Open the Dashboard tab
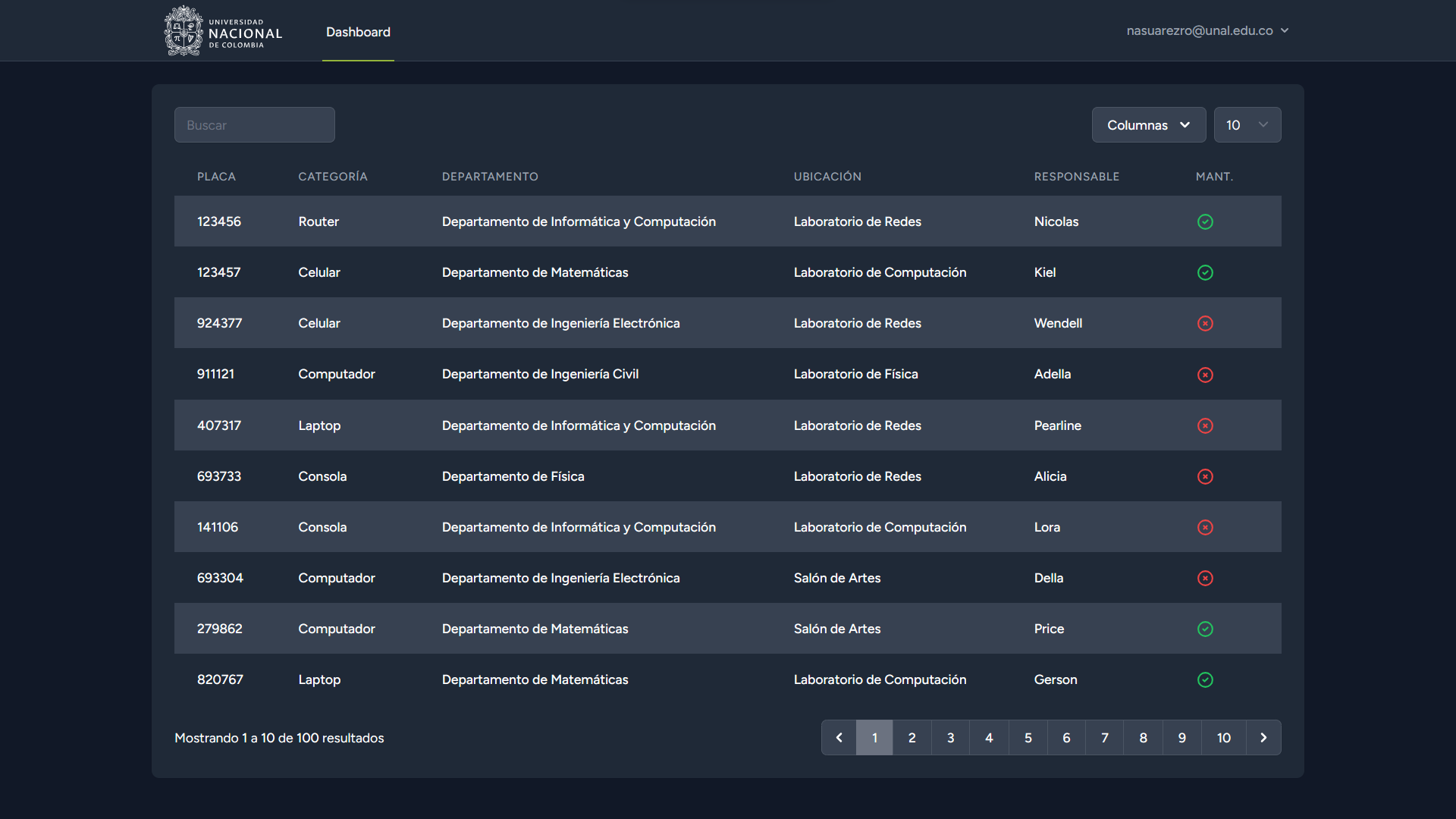 point(358,32)
